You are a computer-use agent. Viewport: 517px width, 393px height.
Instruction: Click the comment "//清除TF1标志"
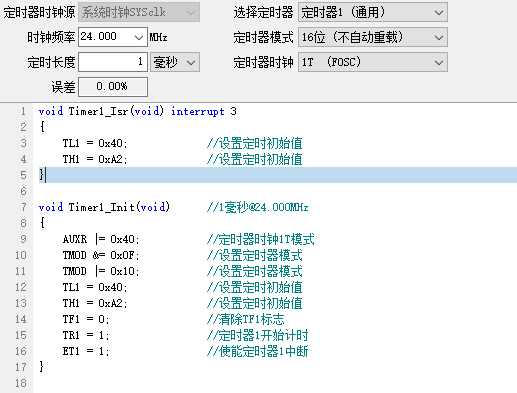[x=245, y=319]
